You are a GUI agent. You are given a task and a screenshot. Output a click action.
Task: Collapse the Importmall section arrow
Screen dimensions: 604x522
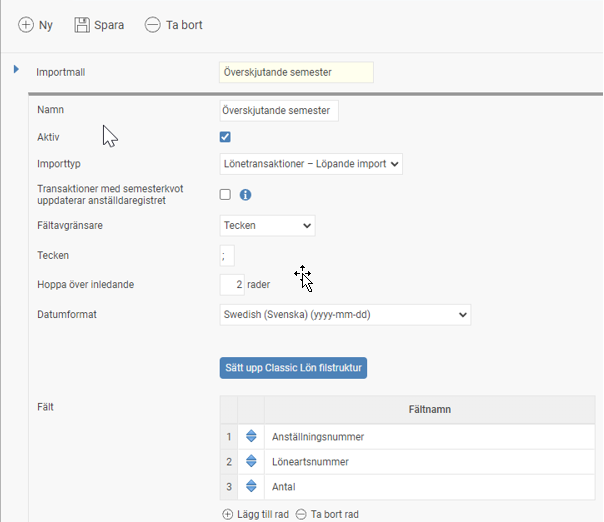(16, 69)
